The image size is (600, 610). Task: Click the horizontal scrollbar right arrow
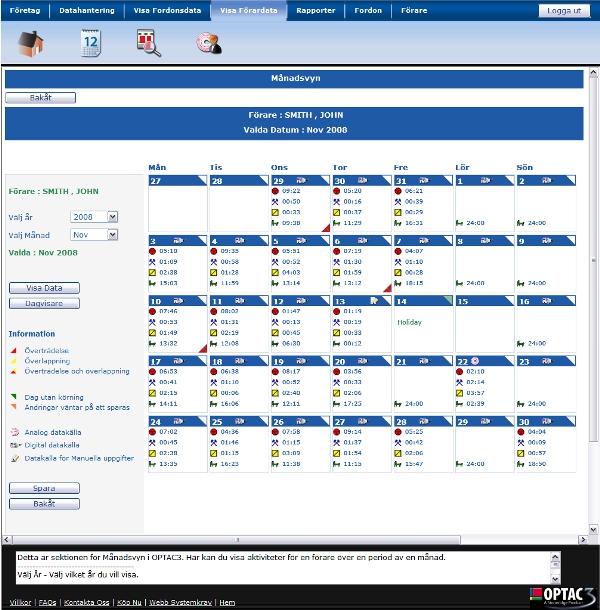click(x=582, y=540)
